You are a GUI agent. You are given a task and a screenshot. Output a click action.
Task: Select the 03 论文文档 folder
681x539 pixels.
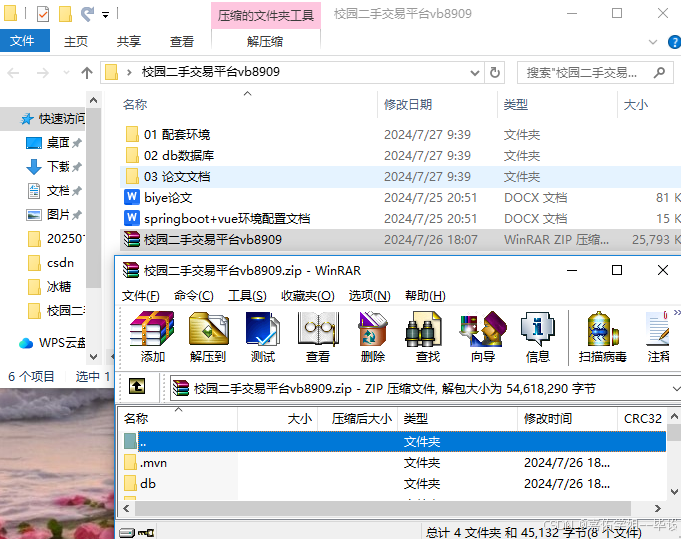(x=168, y=177)
